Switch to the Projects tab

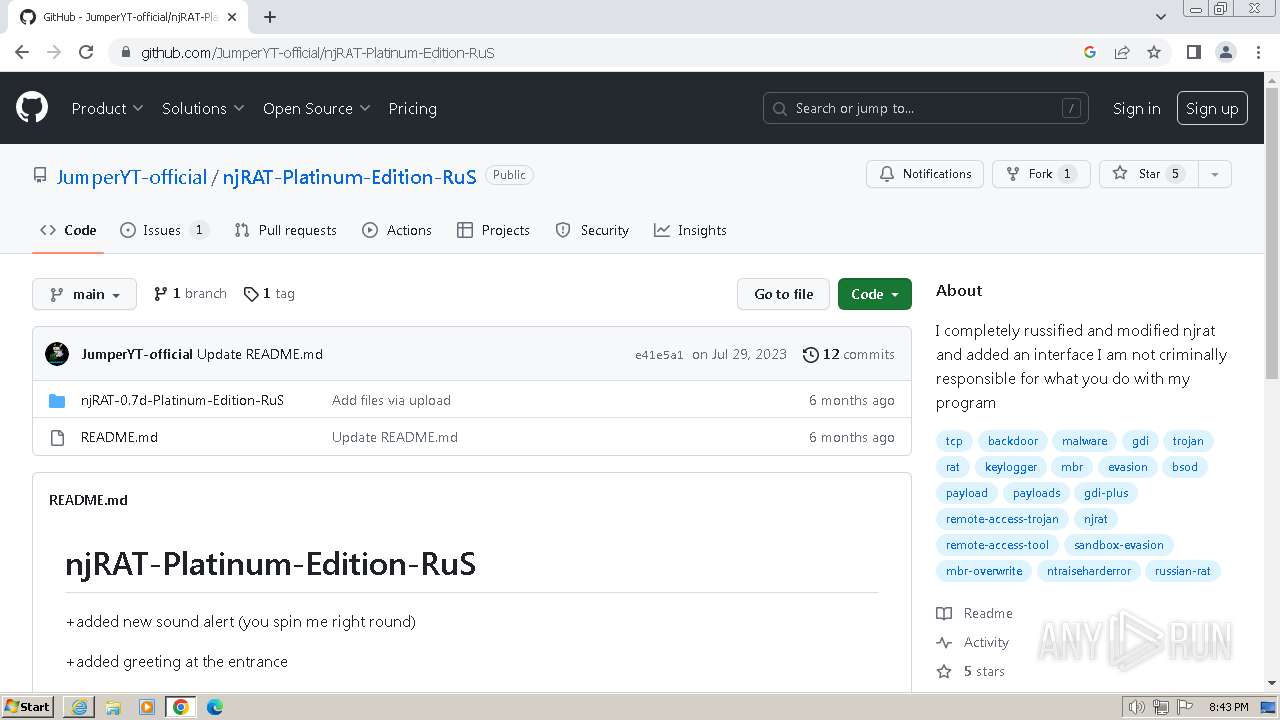coord(493,230)
